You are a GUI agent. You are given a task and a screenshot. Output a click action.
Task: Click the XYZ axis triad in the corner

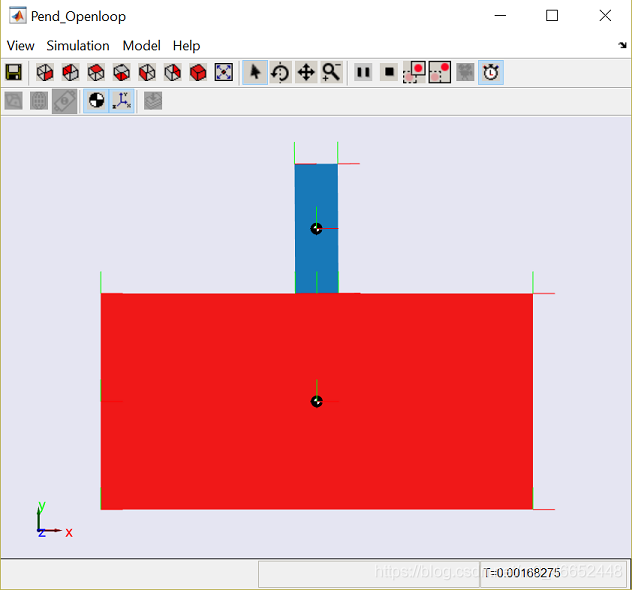pyautogui.click(x=54, y=521)
